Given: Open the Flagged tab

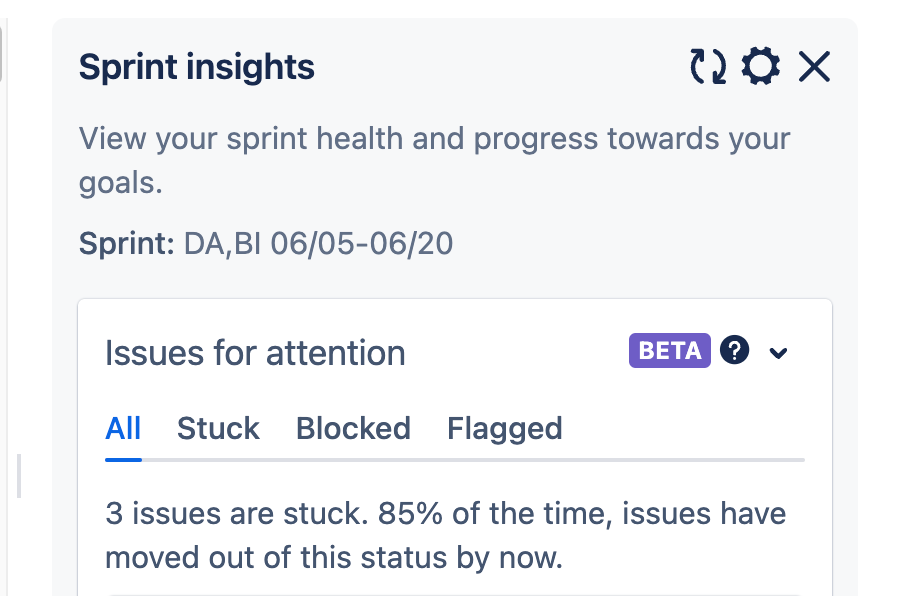Looking at the screenshot, I should pyautogui.click(x=504, y=428).
